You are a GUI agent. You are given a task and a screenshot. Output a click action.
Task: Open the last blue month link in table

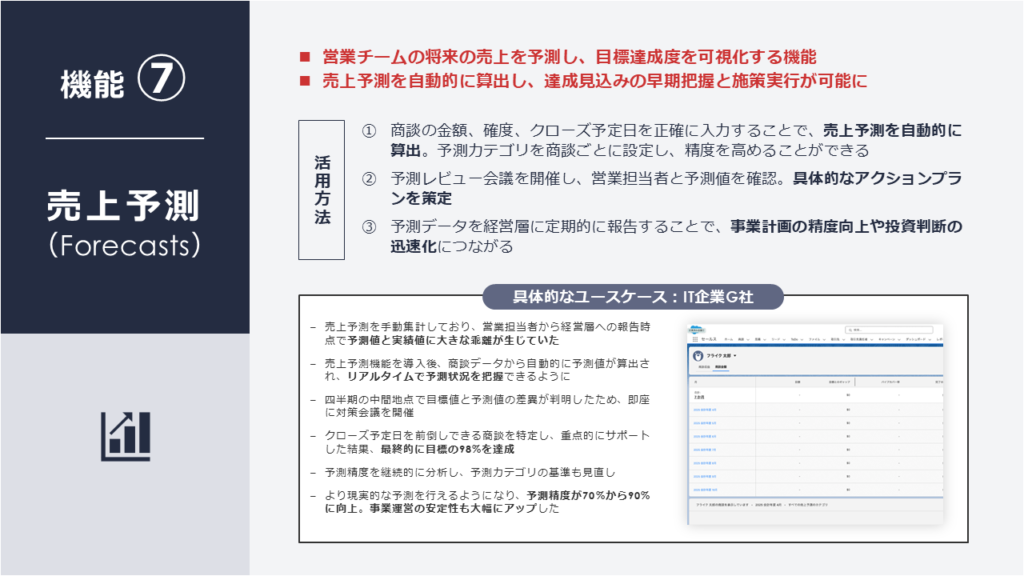coord(704,490)
